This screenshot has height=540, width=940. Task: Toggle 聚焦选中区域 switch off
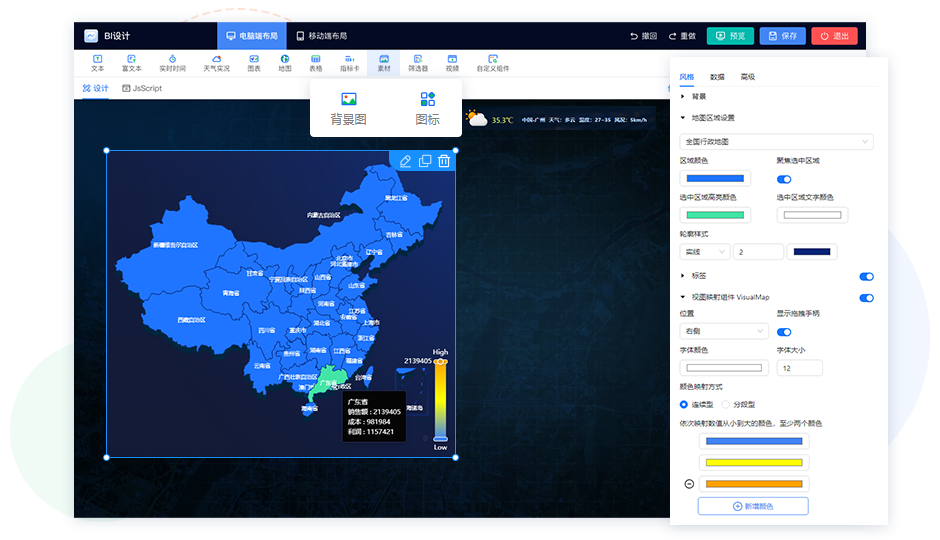tap(784, 180)
